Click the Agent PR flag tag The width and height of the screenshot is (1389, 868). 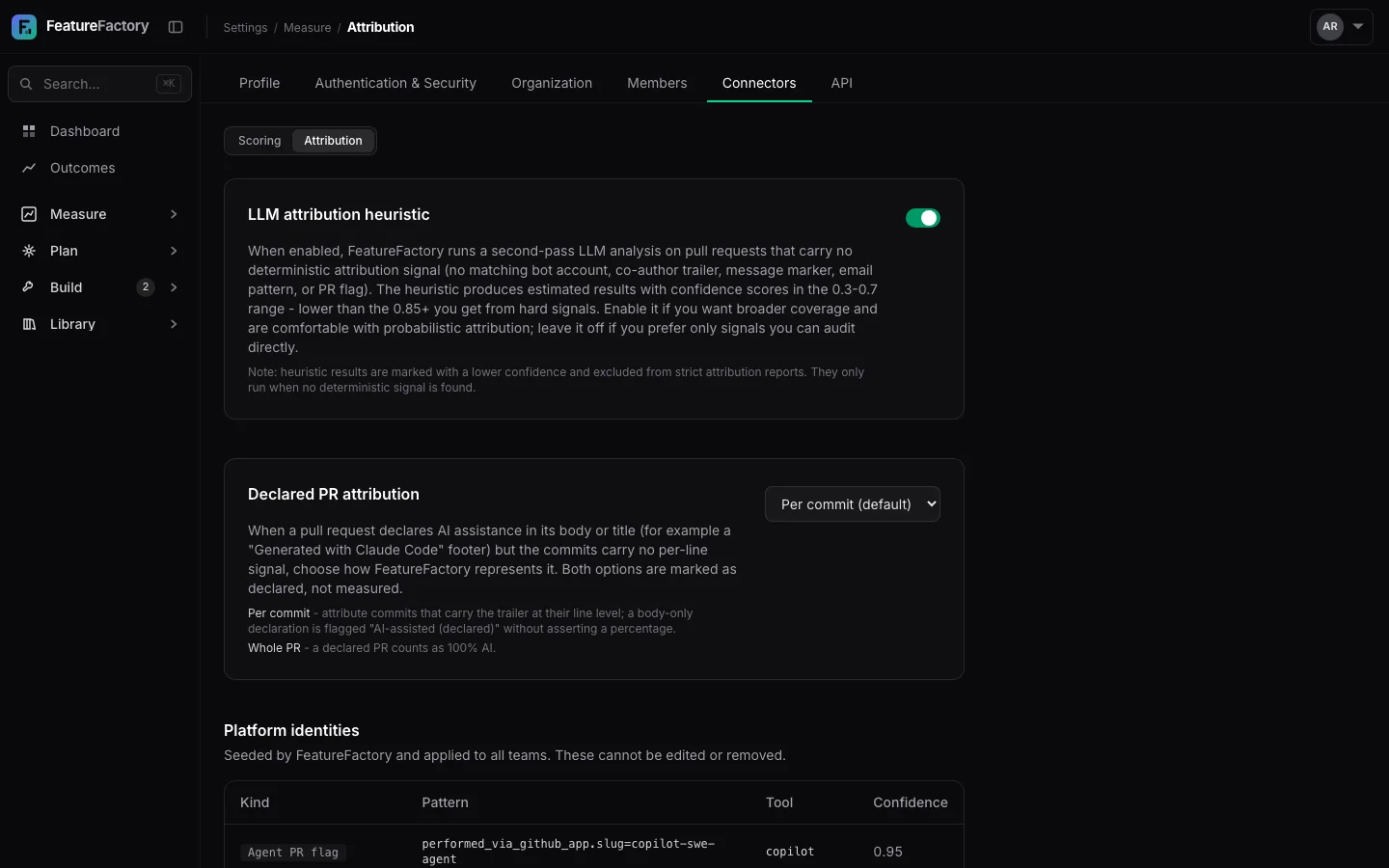tap(293, 853)
